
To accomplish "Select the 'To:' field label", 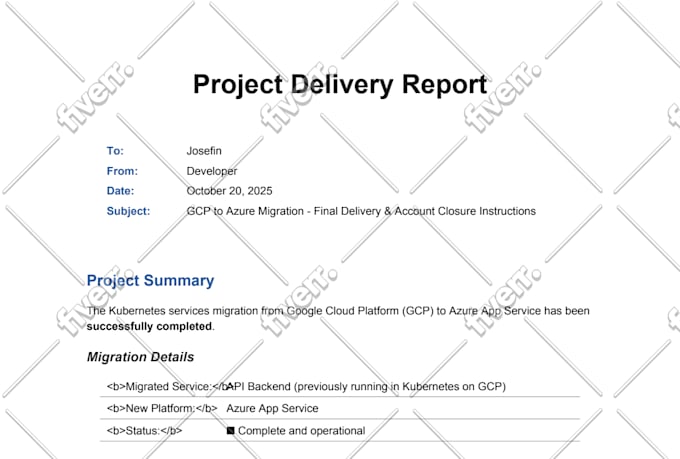I will pos(115,151).
